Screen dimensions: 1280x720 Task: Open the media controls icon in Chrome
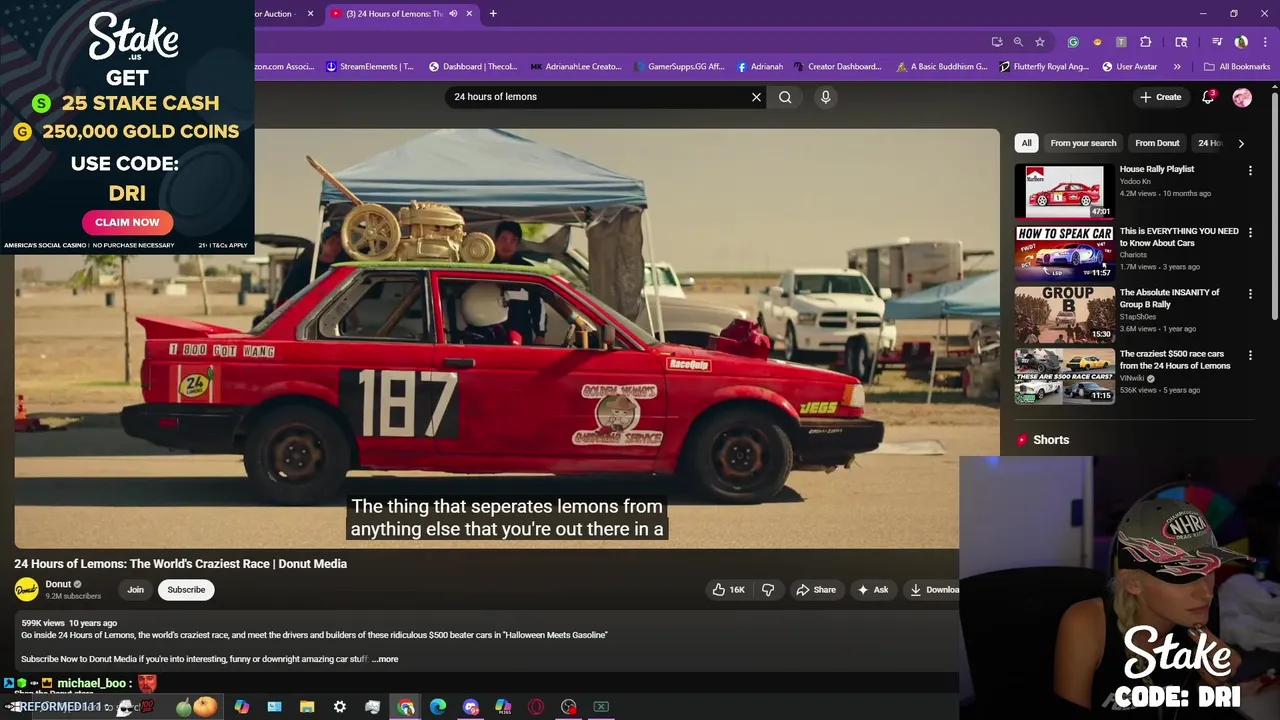[x=1217, y=42]
